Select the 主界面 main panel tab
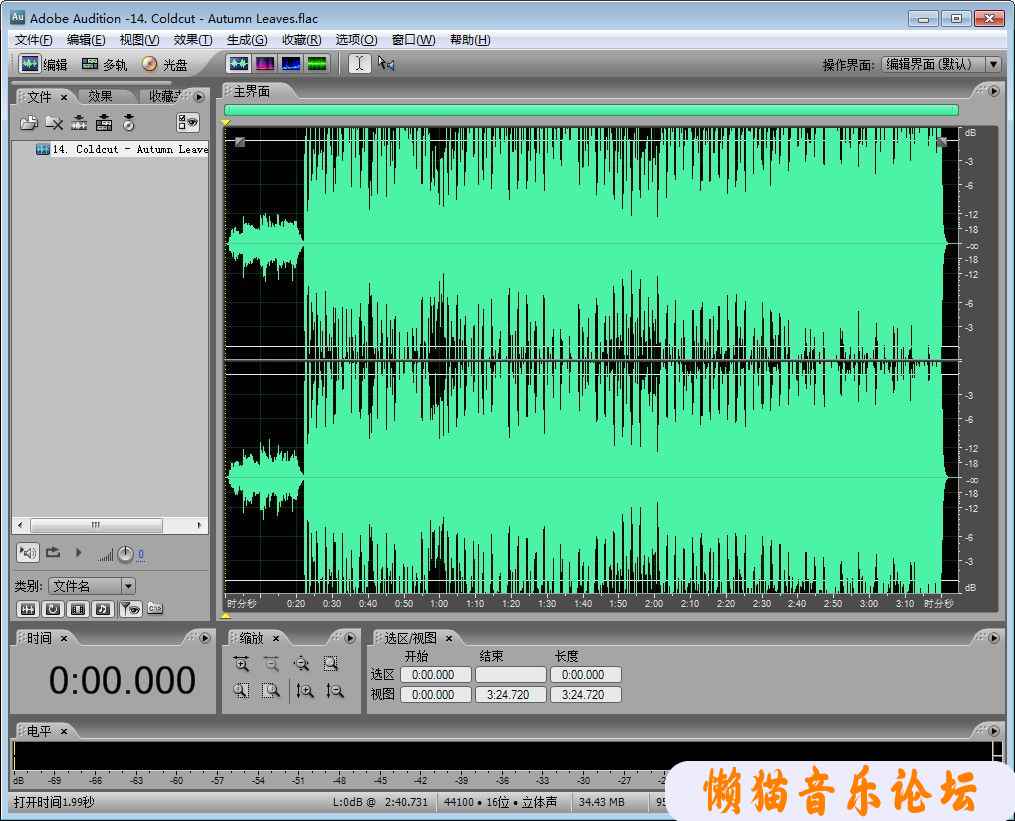 point(252,92)
